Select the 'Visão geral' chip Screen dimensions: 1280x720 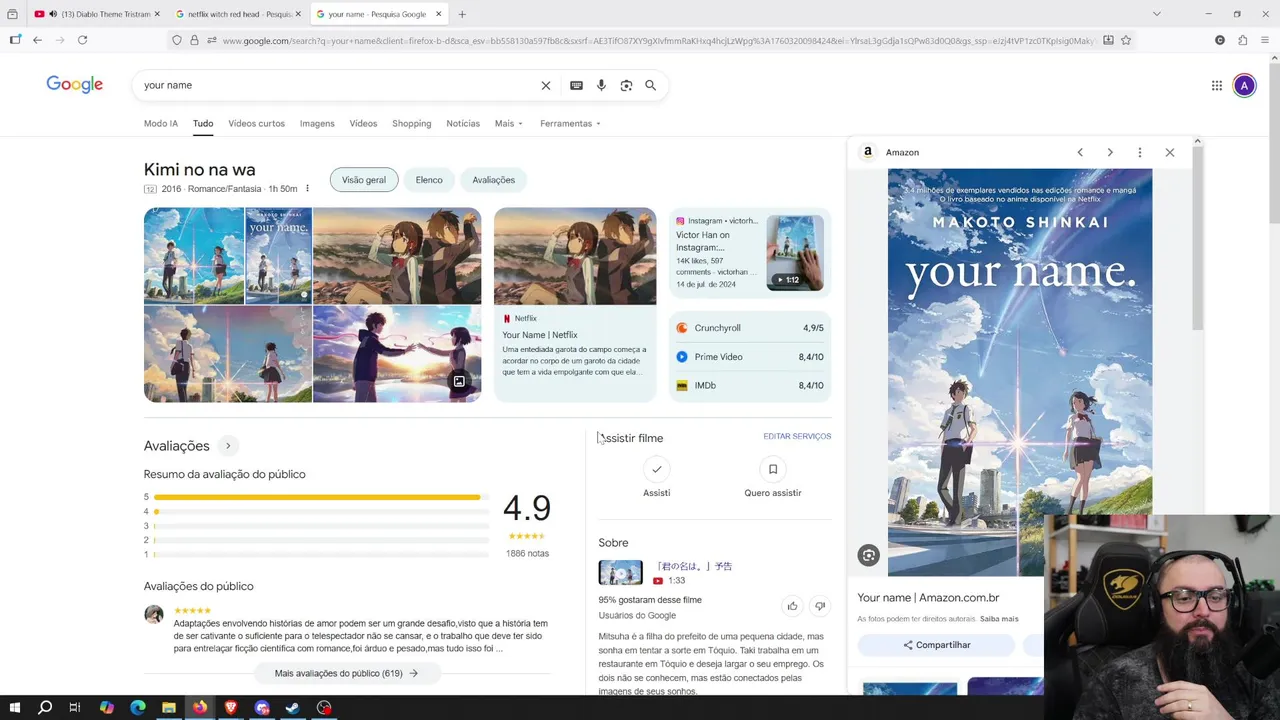pyautogui.click(x=364, y=180)
